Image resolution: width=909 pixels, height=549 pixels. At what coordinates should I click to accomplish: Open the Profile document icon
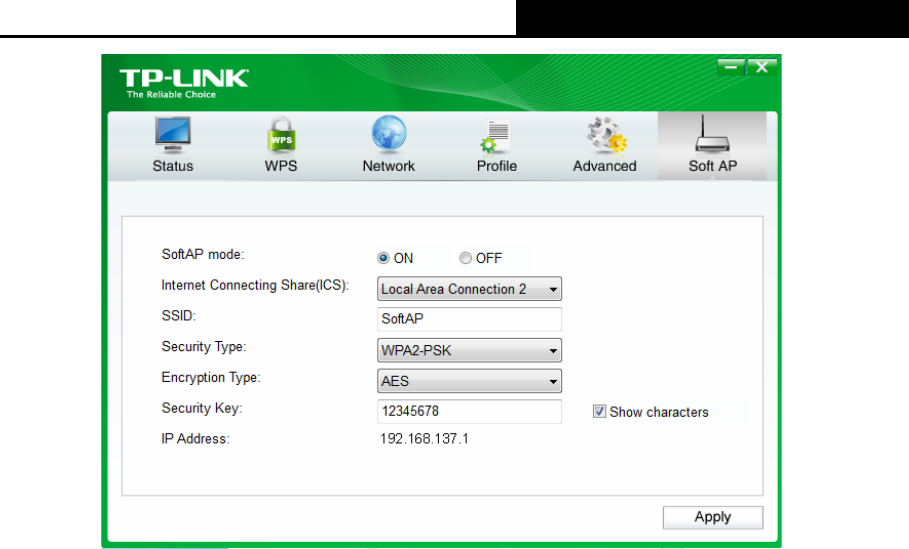(496, 136)
